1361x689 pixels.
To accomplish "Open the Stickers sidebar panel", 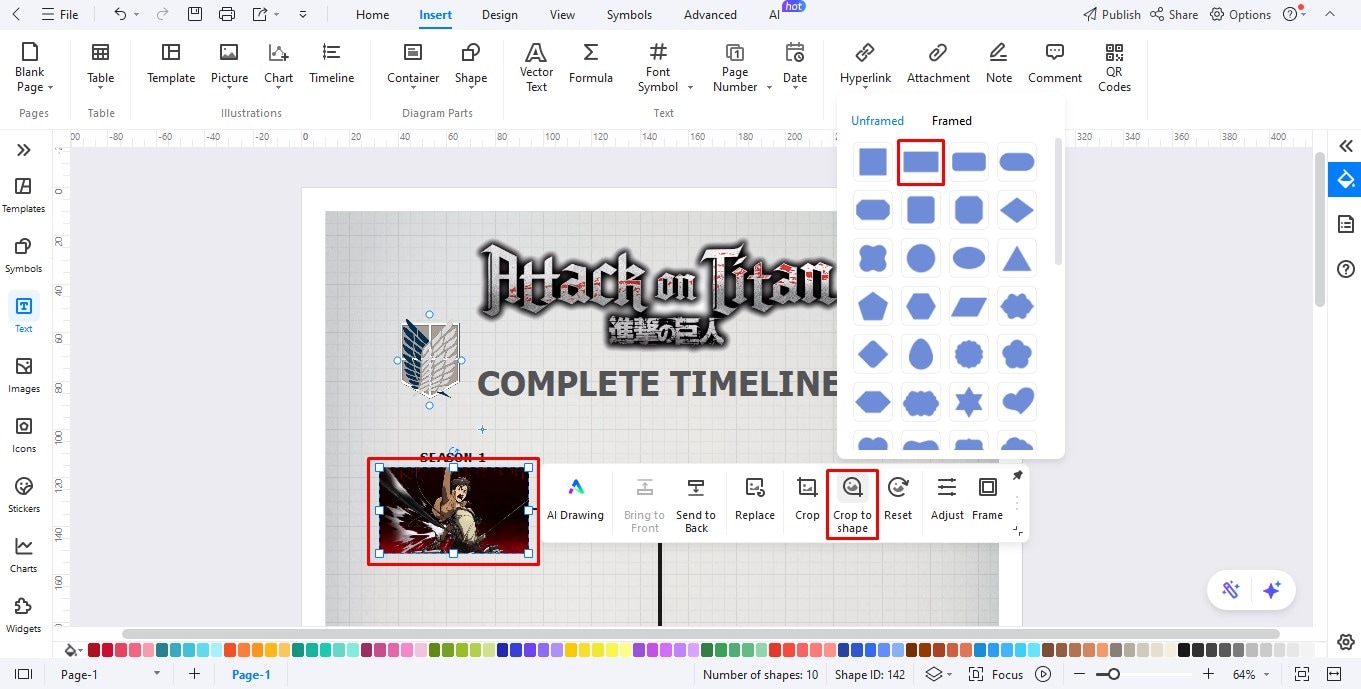I will (23, 495).
